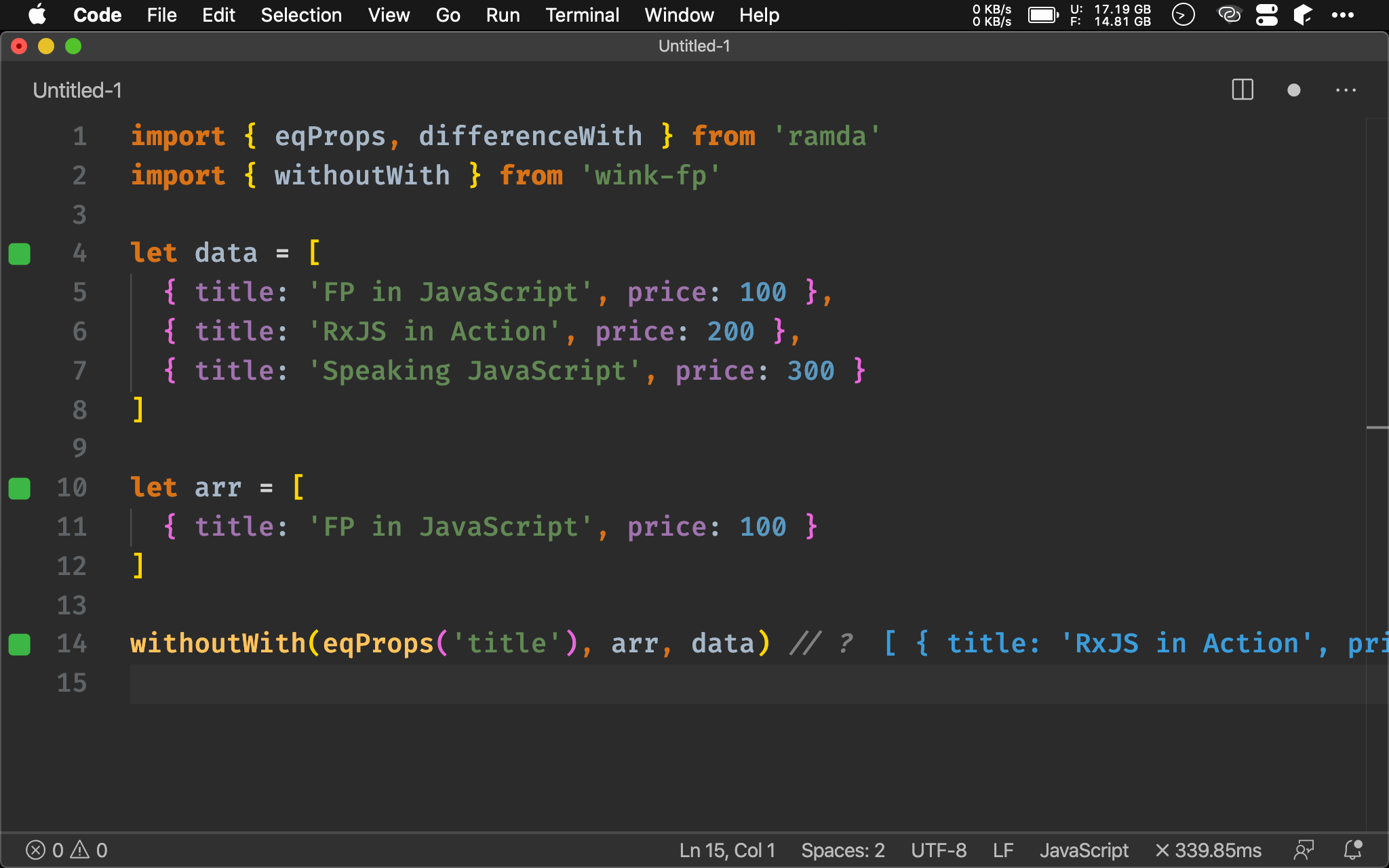
Task: Open the File menu
Action: [161, 15]
